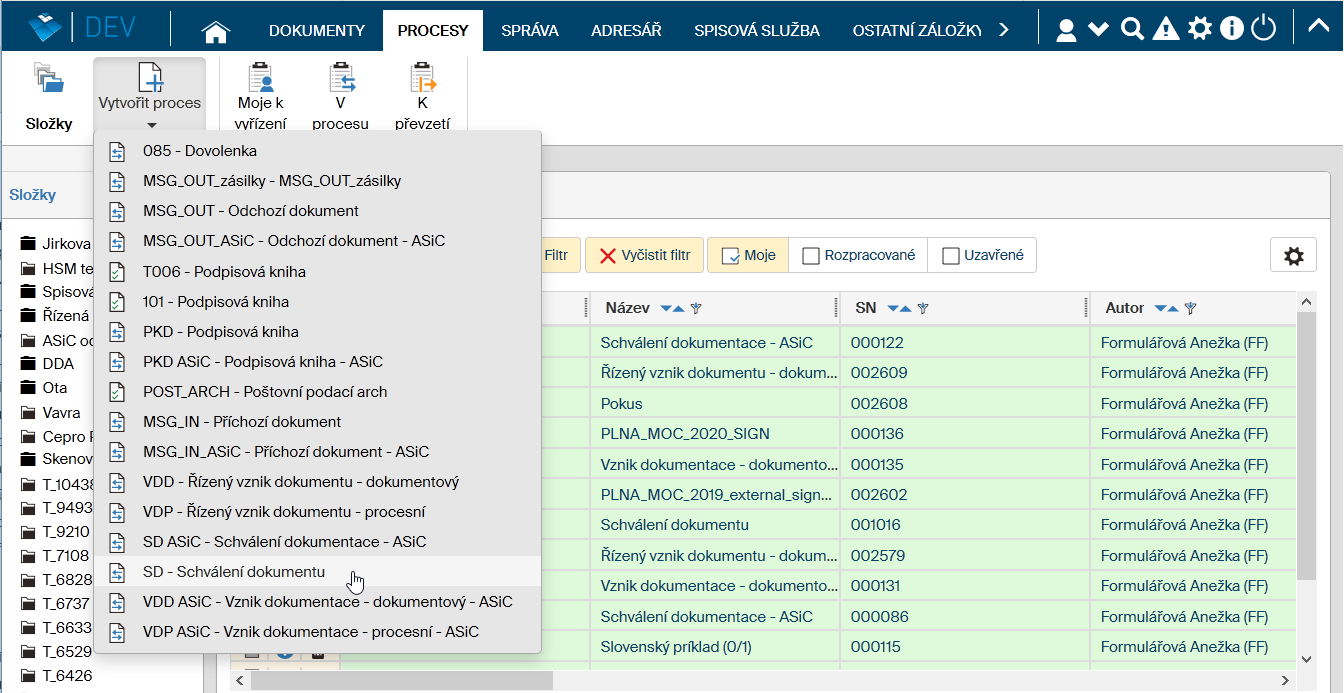This screenshot has width=1344, height=693.
Task: Open the warning triangle alerts icon
Action: [1165, 29]
